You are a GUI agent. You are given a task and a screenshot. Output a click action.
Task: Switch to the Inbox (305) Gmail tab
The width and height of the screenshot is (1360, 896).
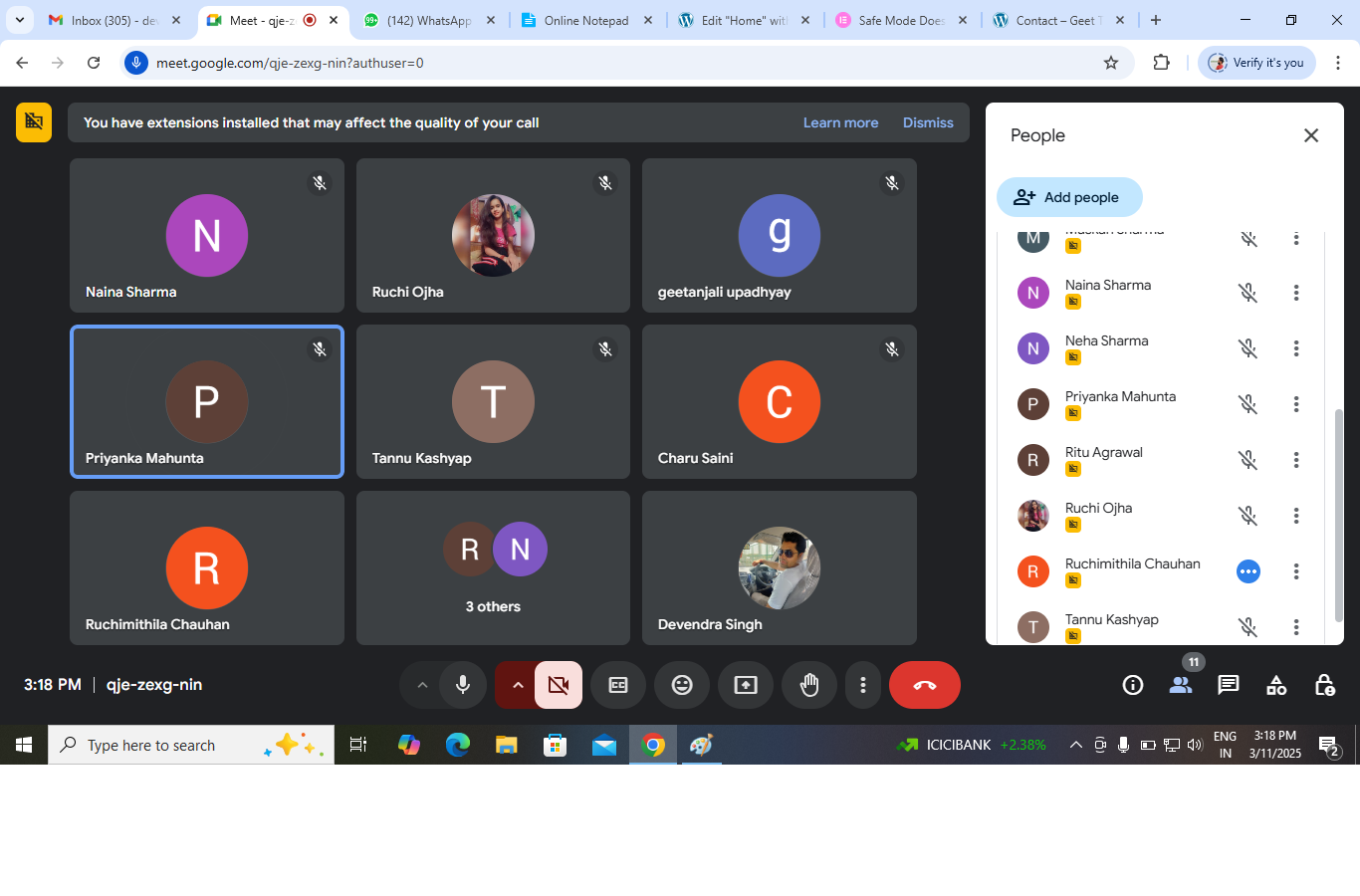[115, 20]
